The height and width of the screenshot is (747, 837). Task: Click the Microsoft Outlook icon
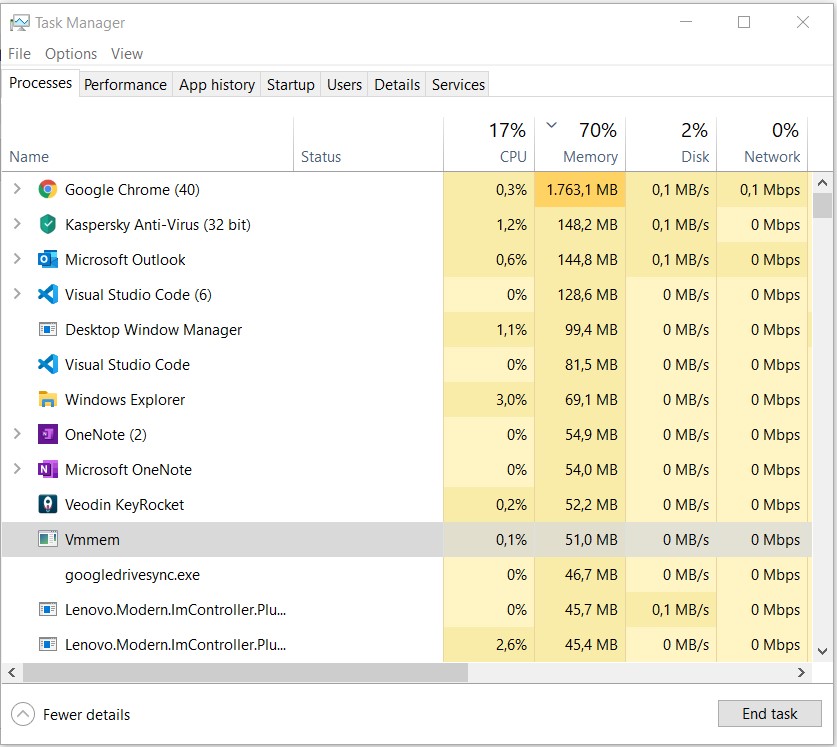point(48,260)
